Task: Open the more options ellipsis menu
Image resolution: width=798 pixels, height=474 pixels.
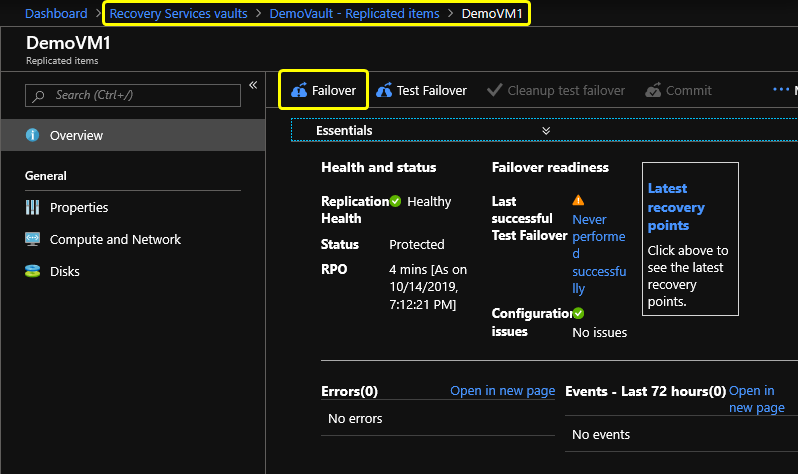Action: pos(781,90)
